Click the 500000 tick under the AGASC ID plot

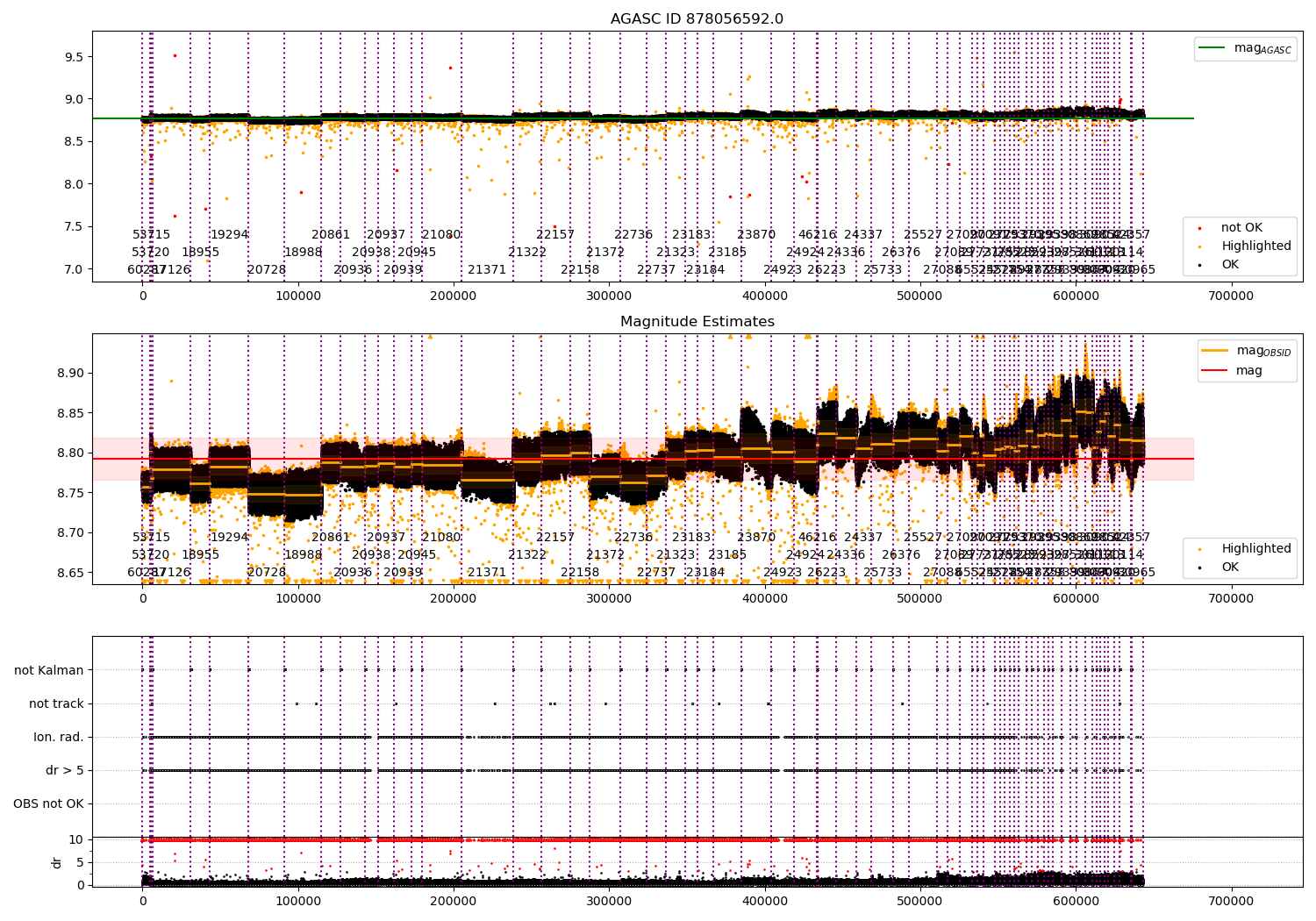click(x=920, y=296)
